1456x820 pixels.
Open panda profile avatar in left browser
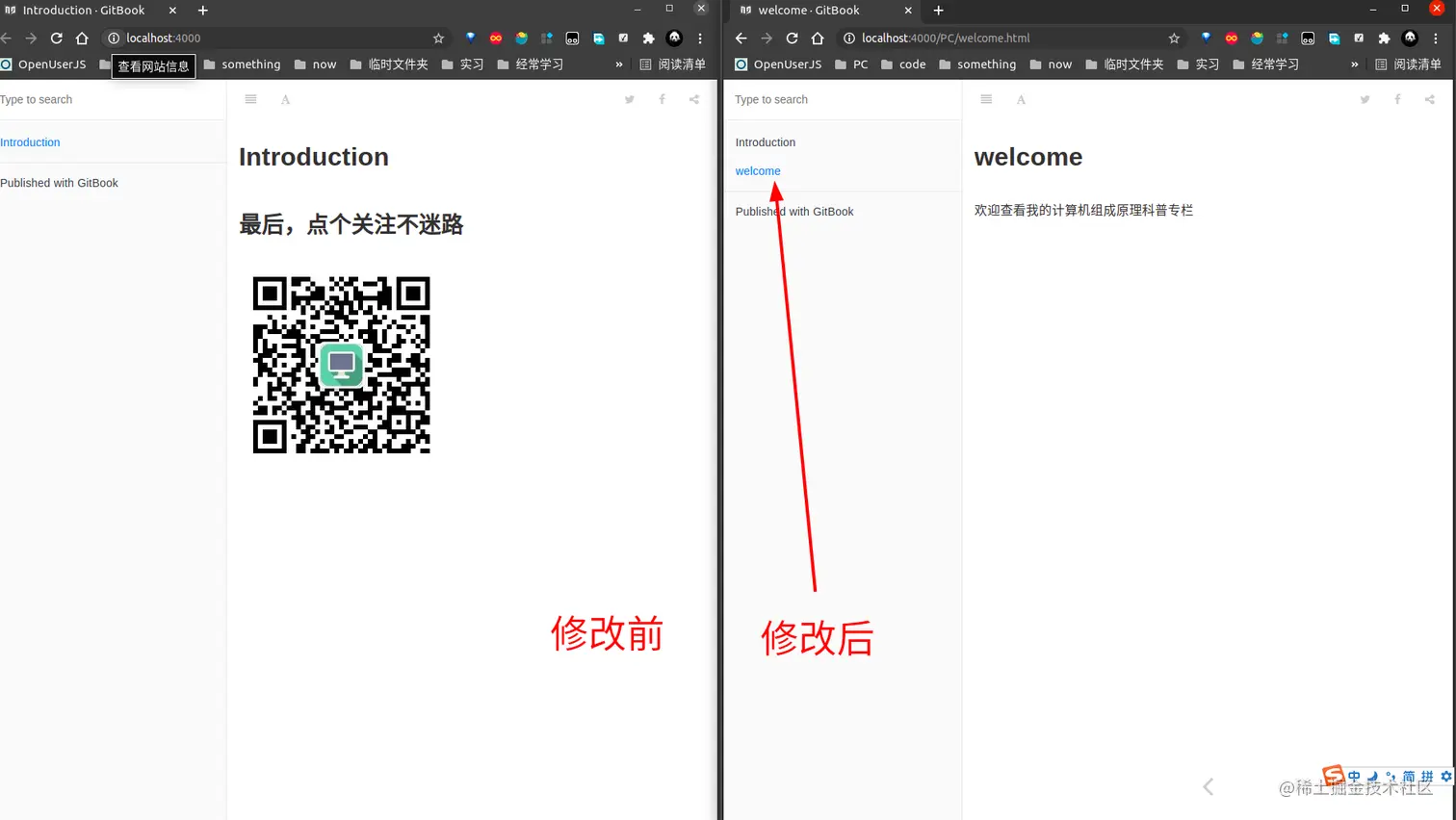tap(674, 38)
